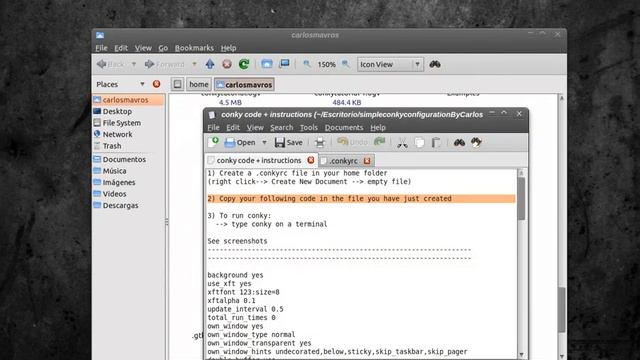Open gedit Help menu
The width and height of the screenshot is (640, 360).
coord(378,127)
